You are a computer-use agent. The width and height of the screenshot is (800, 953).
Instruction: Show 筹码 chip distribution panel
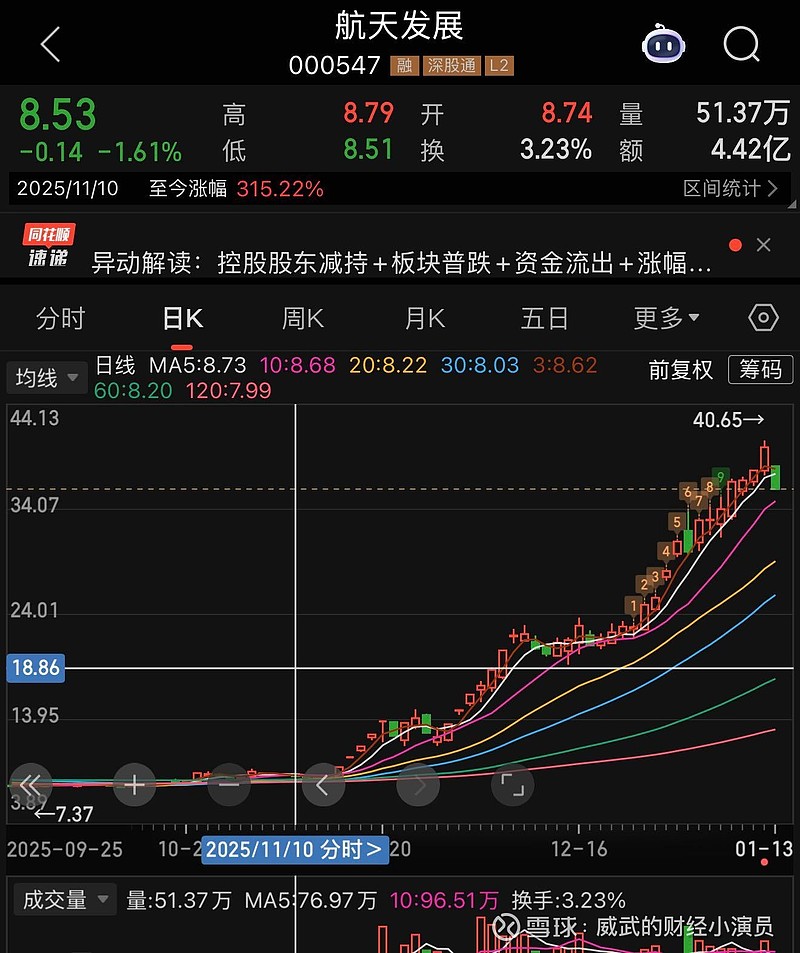[x=760, y=370]
